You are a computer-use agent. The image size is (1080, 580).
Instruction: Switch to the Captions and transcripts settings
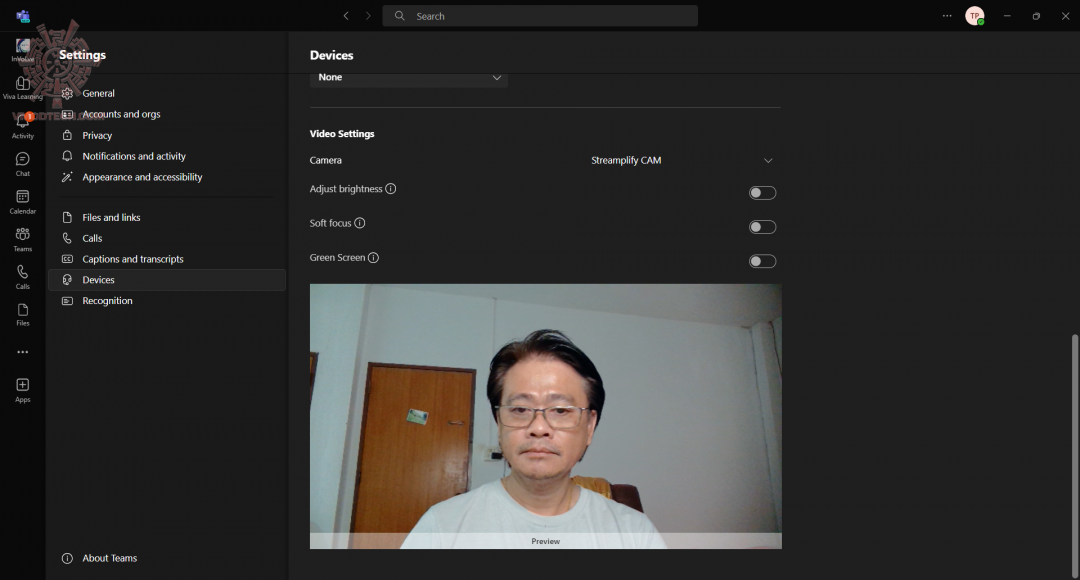click(x=131, y=258)
